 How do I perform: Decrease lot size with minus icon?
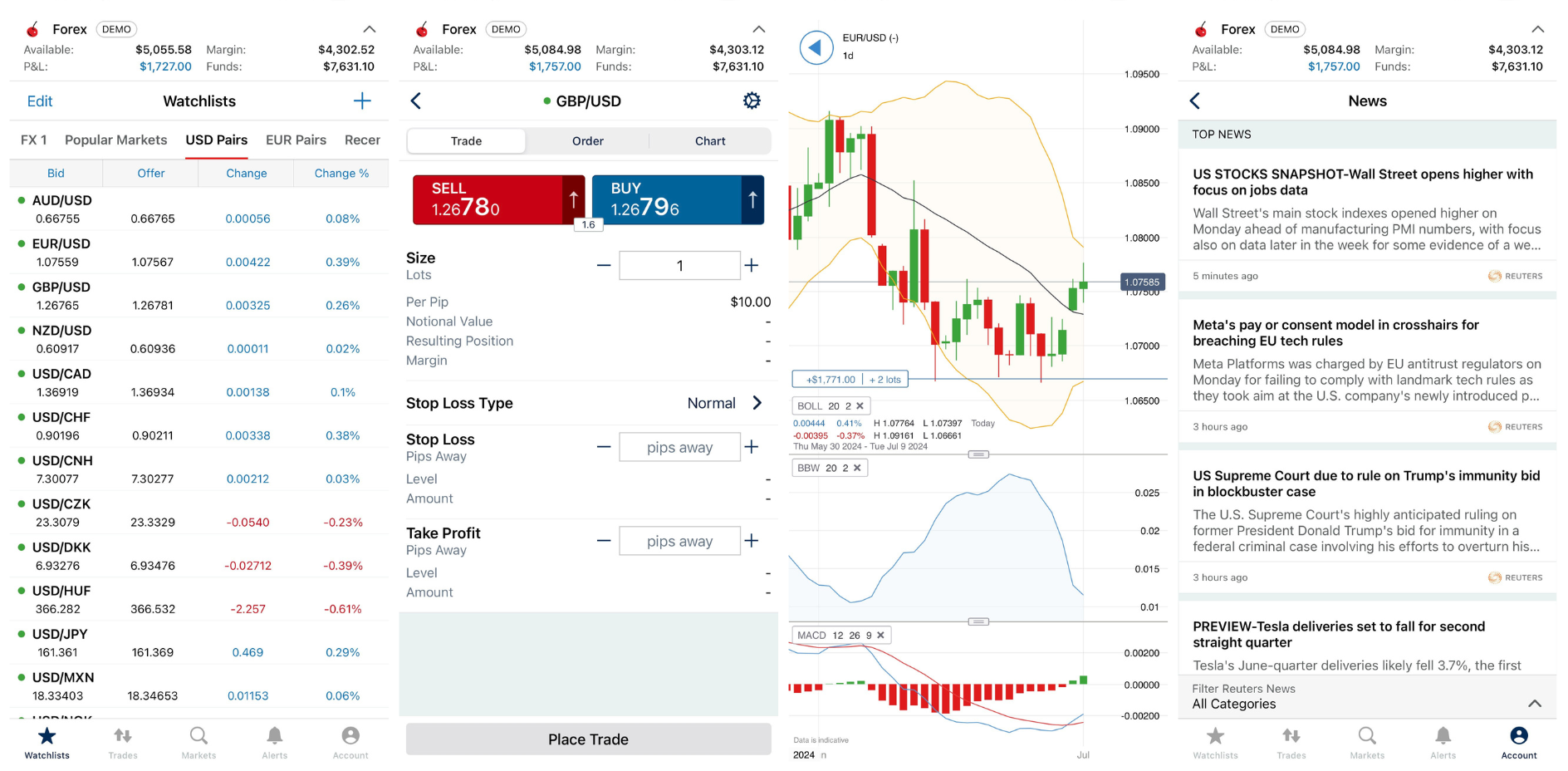tap(604, 266)
